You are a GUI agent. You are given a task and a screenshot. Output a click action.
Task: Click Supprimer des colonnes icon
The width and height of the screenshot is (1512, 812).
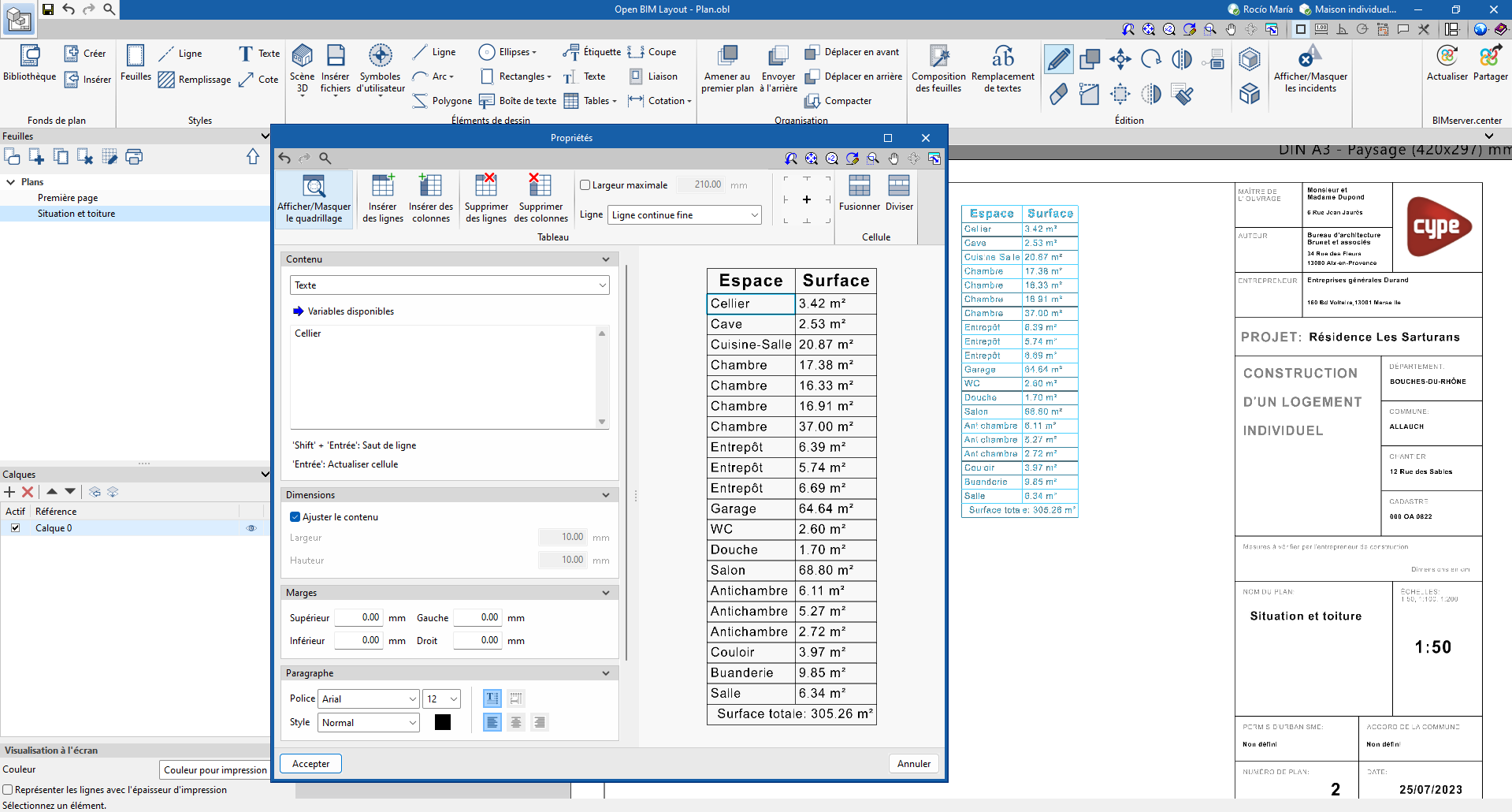[541, 186]
